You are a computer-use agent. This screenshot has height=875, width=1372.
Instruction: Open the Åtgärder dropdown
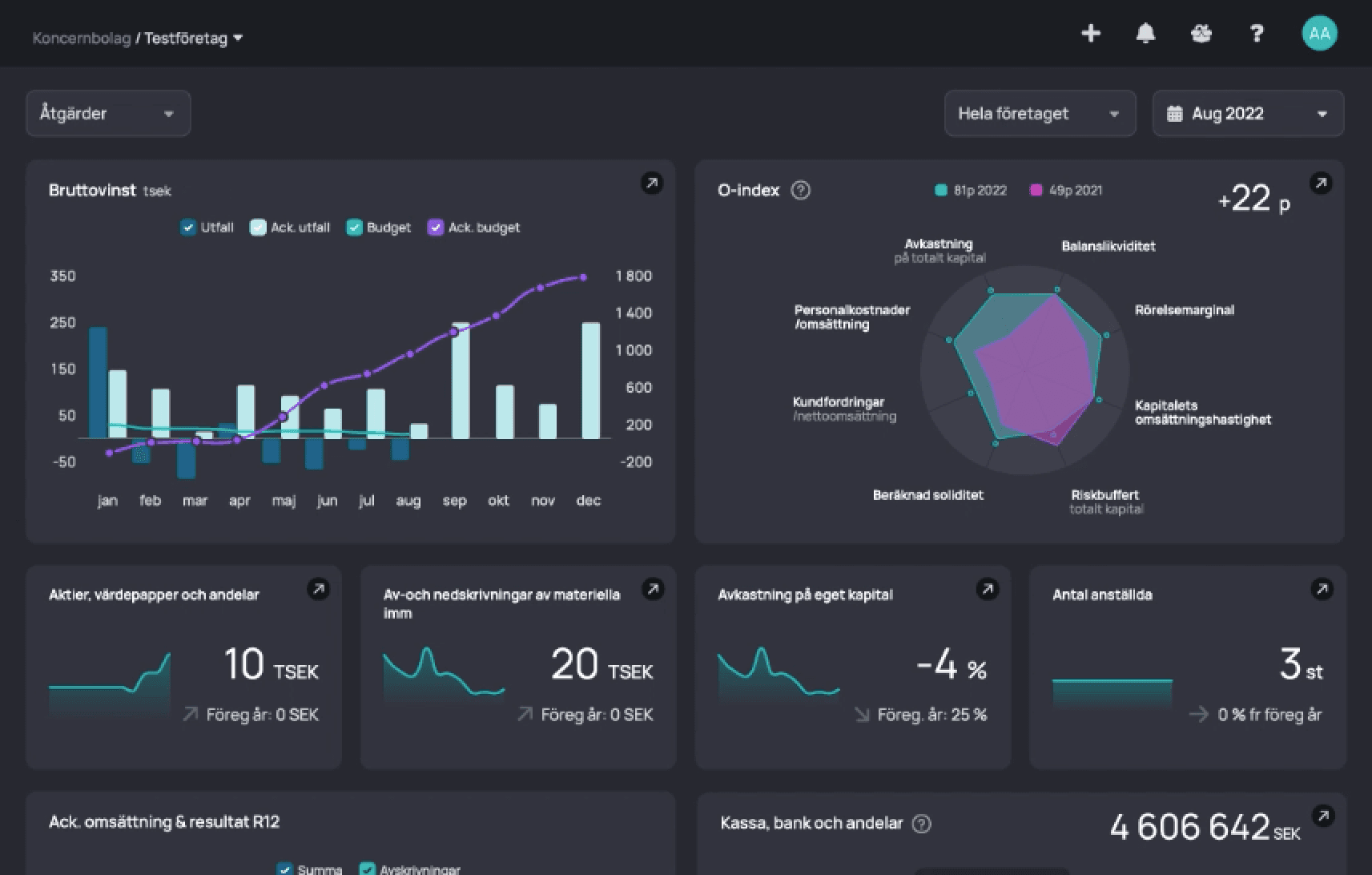click(x=108, y=114)
